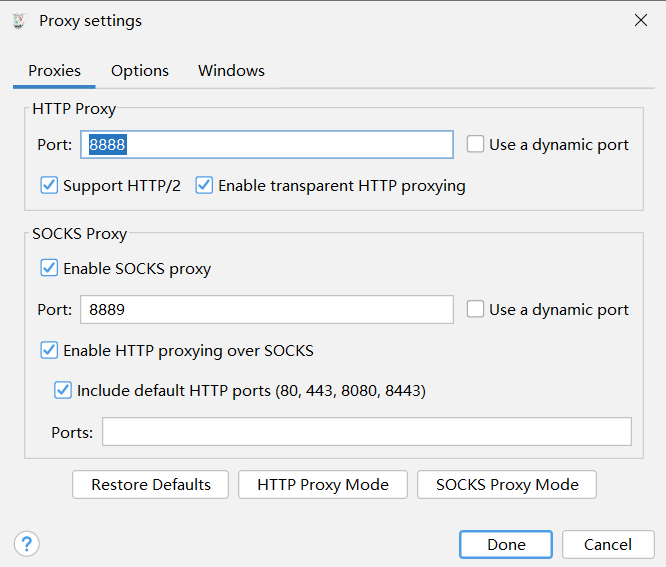Switch to the Proxies tab
The height and width of the screenshot is (567, 666).
pyautogui.click(x=54, y=71)
